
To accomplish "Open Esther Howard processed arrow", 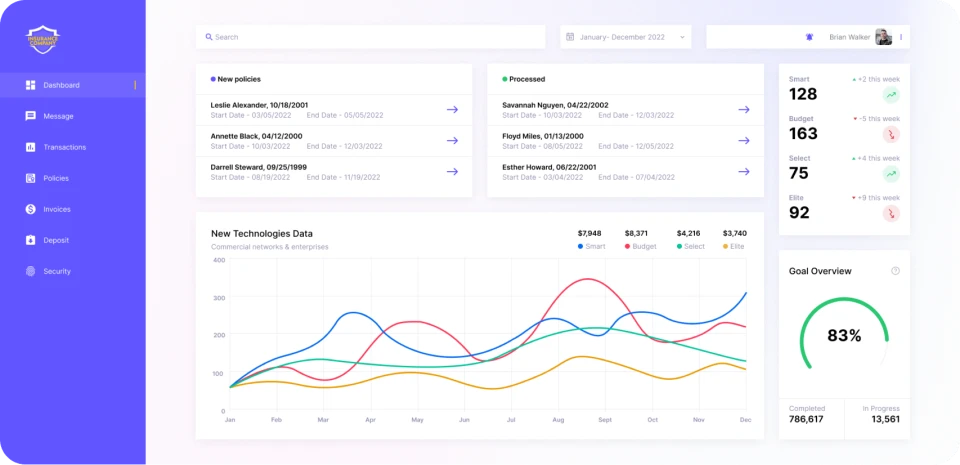I will point(744,172).
